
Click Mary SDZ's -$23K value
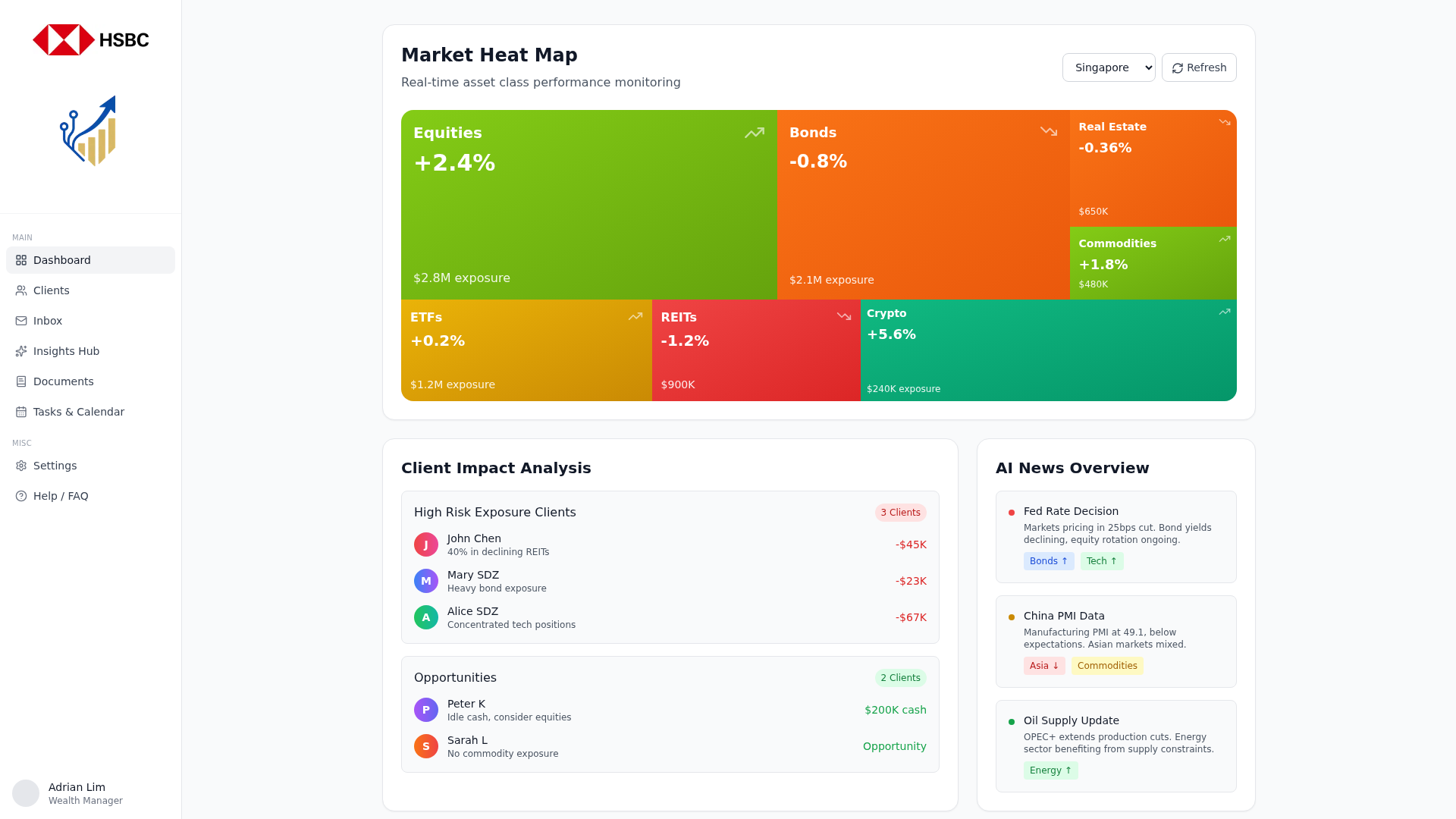coord(911,581)
